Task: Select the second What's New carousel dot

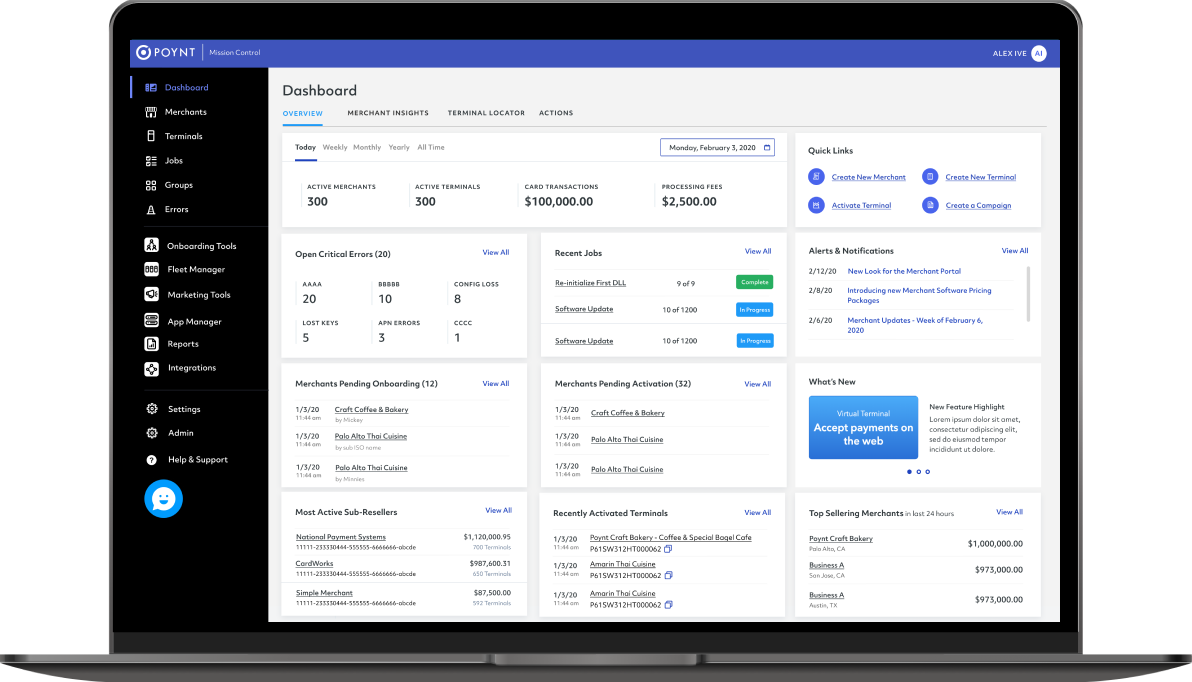Action: click(918, 472)
